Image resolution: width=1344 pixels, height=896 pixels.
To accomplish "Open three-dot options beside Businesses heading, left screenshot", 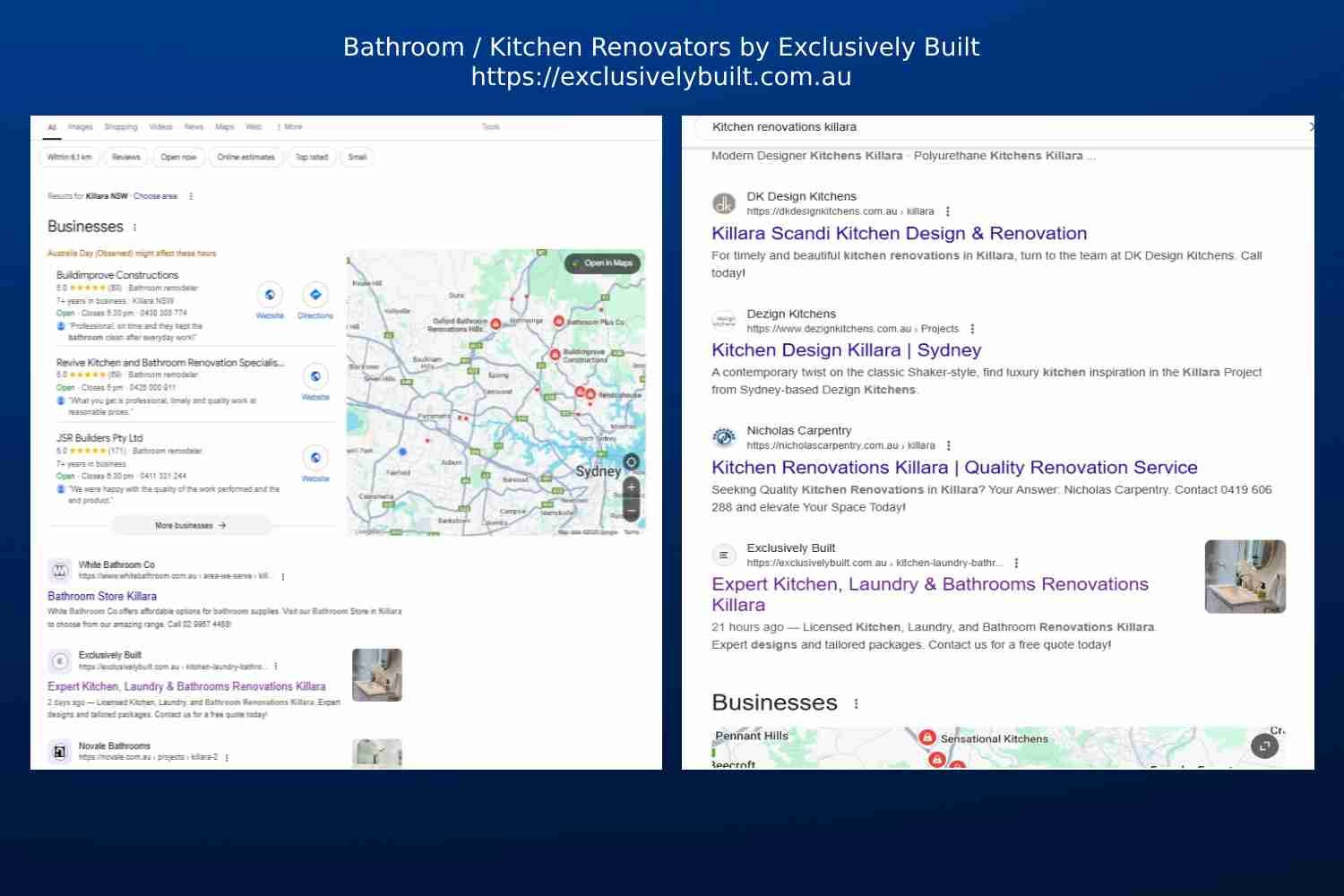I will click(135, 228).
